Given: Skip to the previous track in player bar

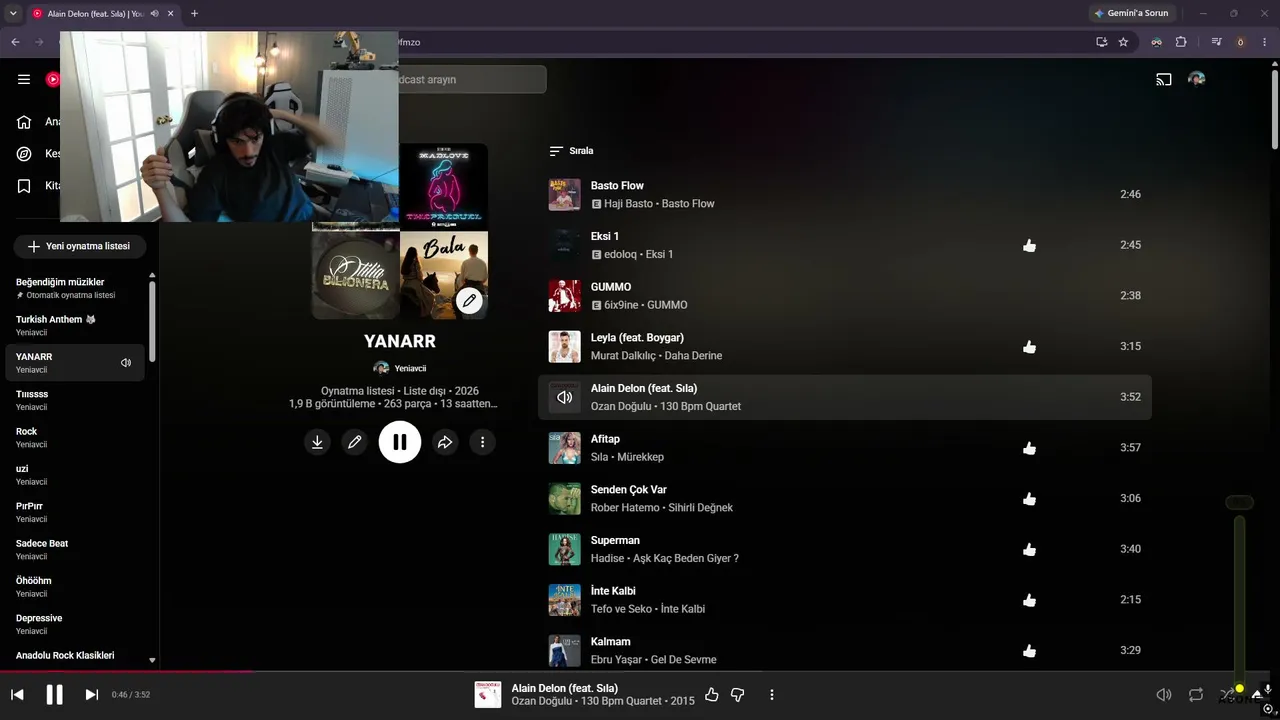Looking at the screenshot, I should (17, 694).
